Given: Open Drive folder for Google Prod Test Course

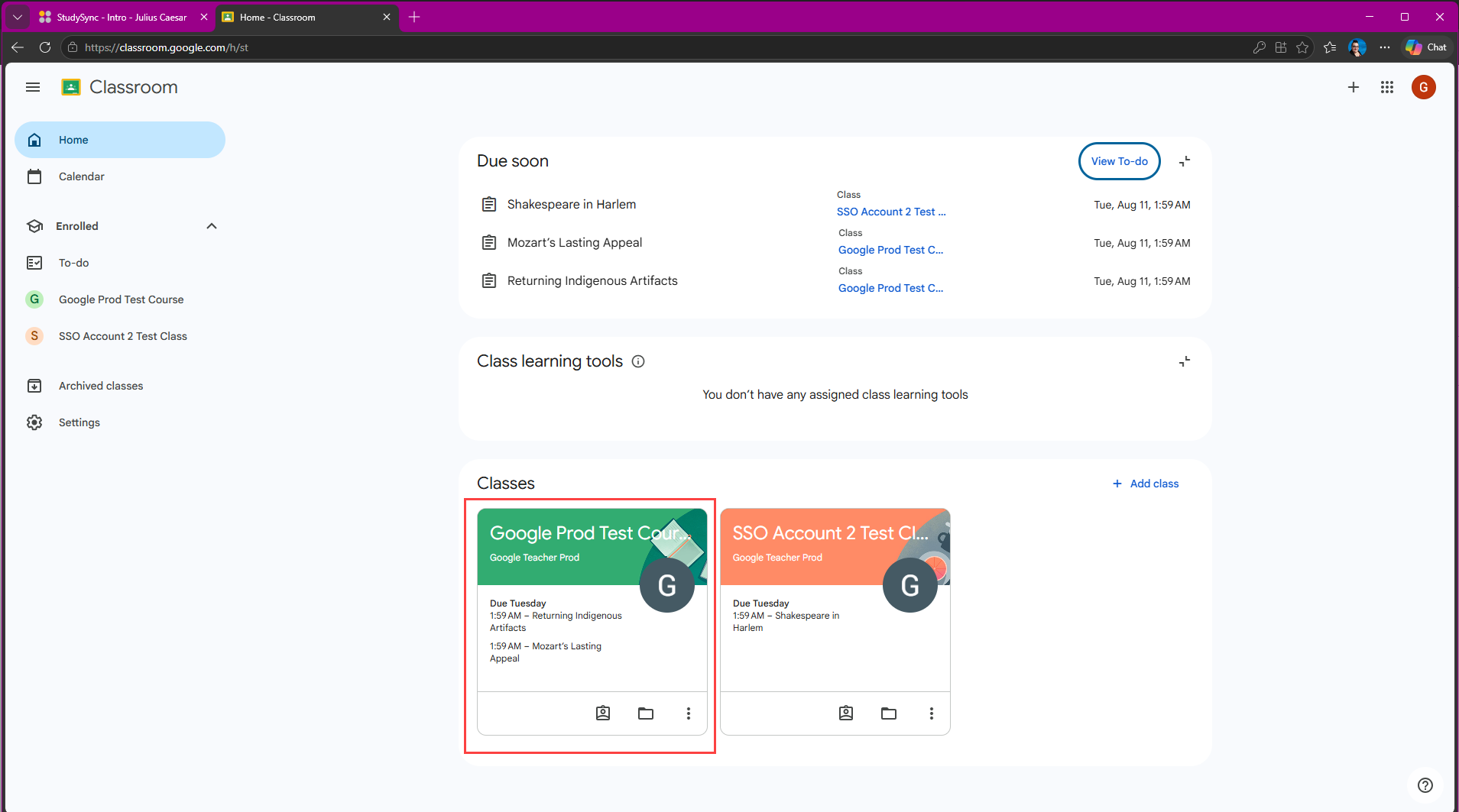Looking at the screenshot, I should (x=646, y=713).
